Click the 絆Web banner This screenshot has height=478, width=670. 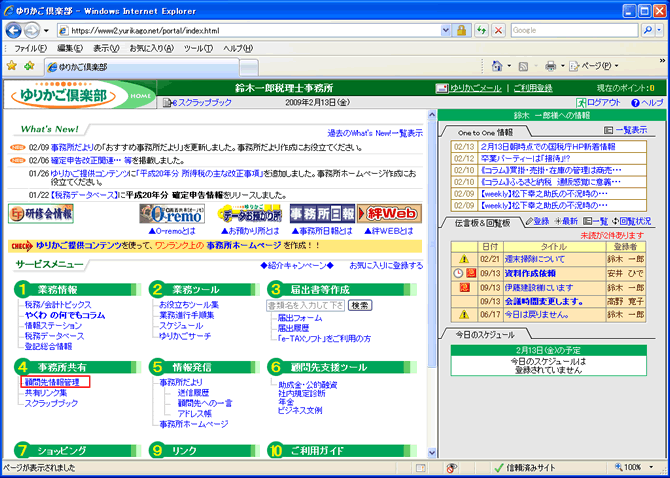pos(389,214)
